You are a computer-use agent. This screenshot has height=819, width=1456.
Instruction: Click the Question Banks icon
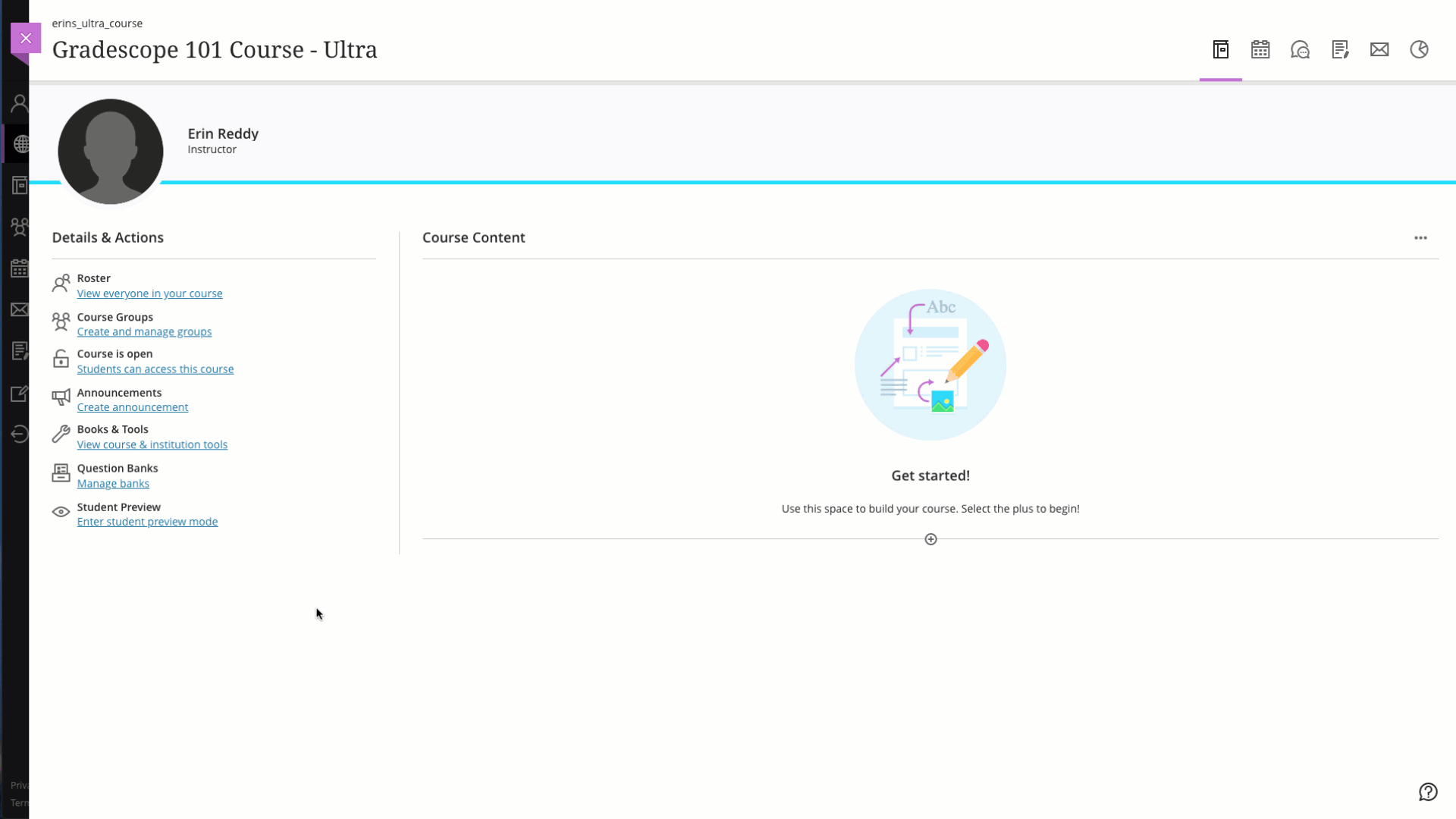[x=61, y=473]
